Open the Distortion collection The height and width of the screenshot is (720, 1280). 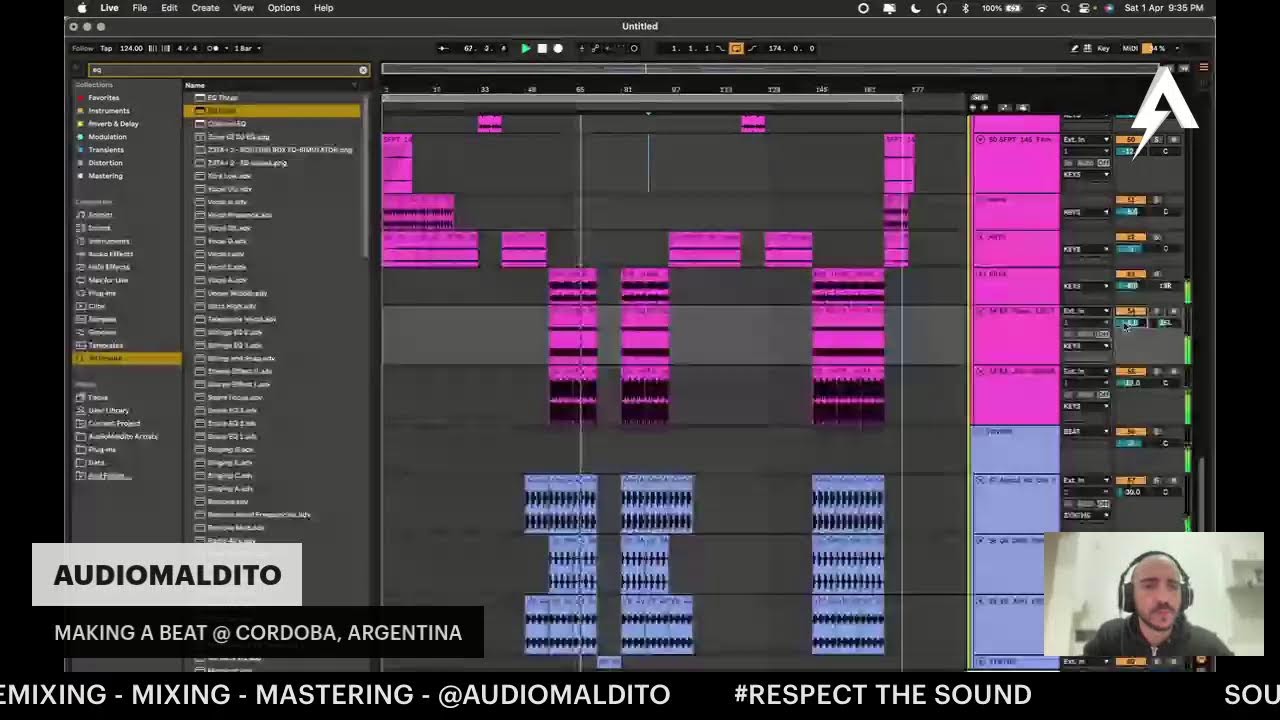pyautogui.click(x=105, y=163)
